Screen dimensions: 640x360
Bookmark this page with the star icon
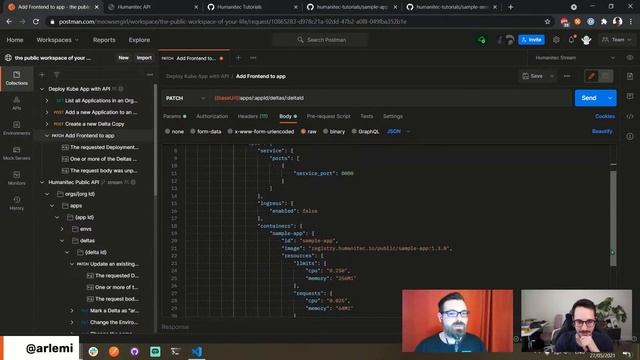click(x=547, y=22)
